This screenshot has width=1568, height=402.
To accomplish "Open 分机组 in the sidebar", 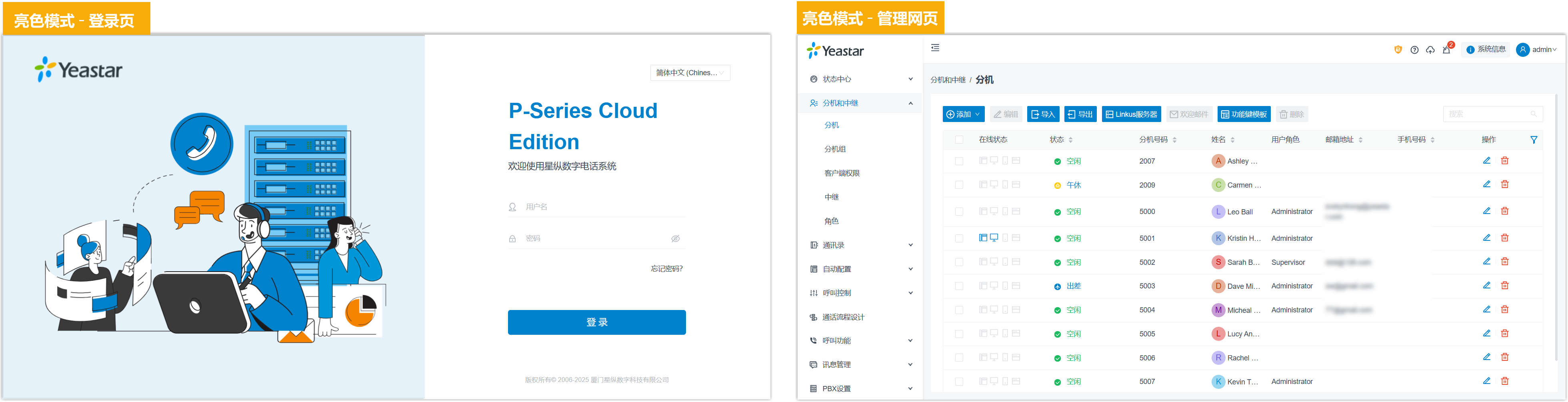I will click(x=835, y=149).
